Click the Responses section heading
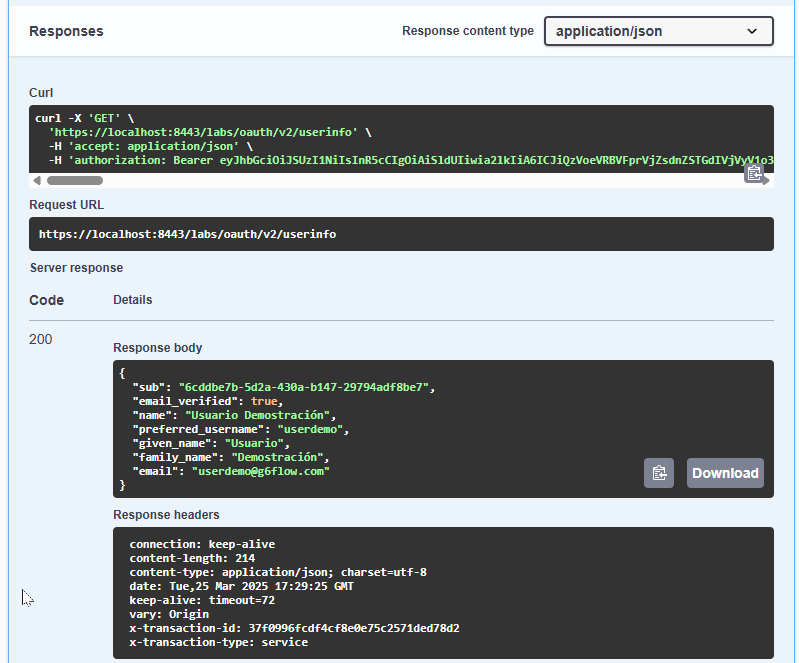The height and width of the screenshot is (663, 799). pyautogui.click(x=66, y=31)
